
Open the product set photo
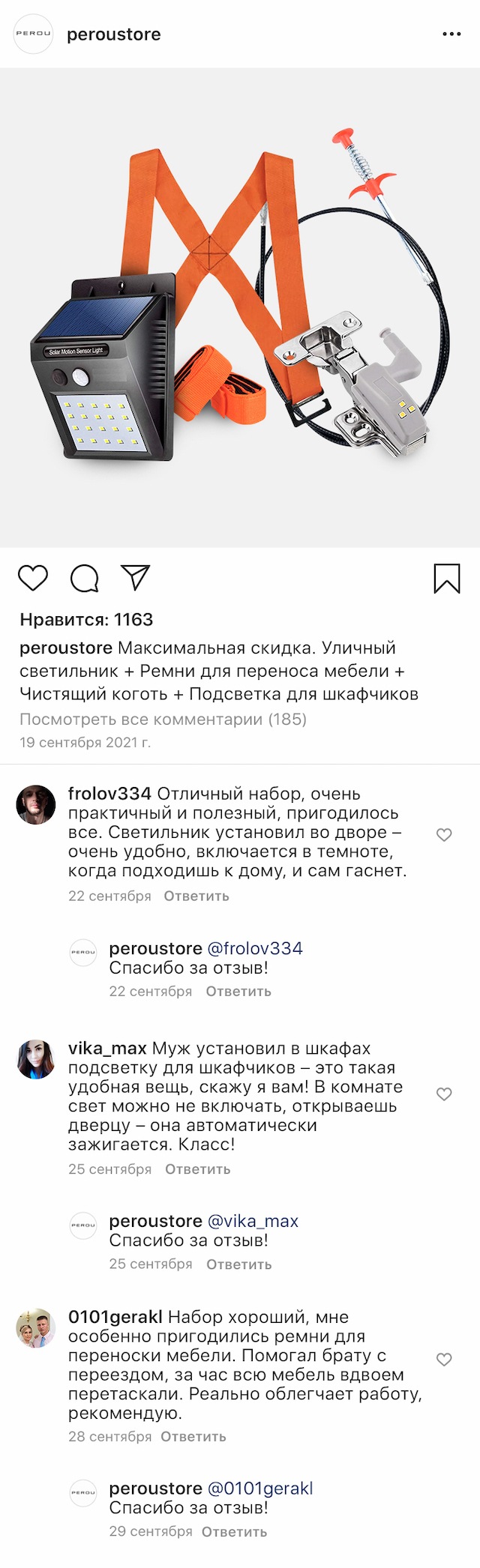click(240, 307)
